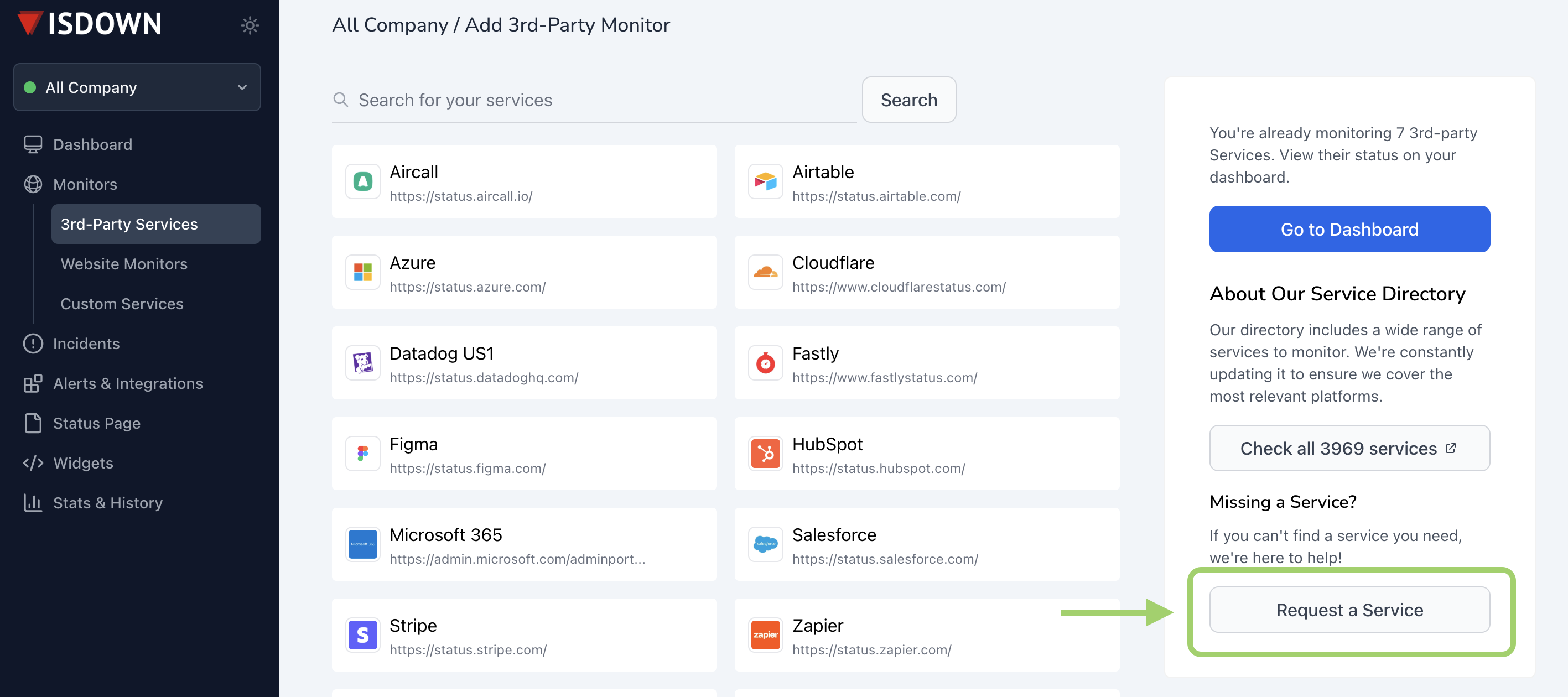Click the Search button

[908, 100]
